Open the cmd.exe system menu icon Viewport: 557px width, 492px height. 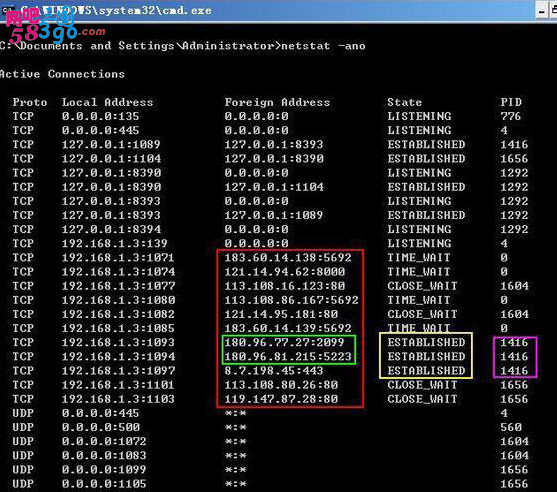8,10
